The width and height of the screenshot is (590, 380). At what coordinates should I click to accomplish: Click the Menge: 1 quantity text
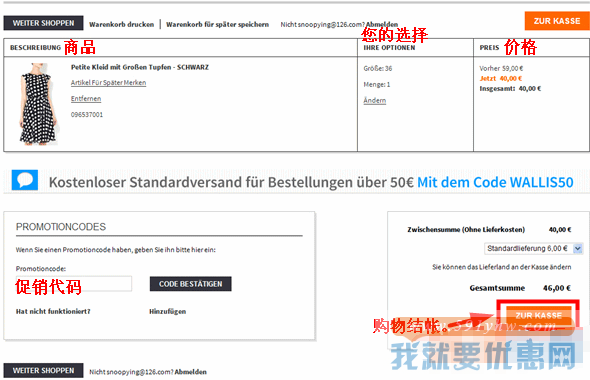point(377,85)
